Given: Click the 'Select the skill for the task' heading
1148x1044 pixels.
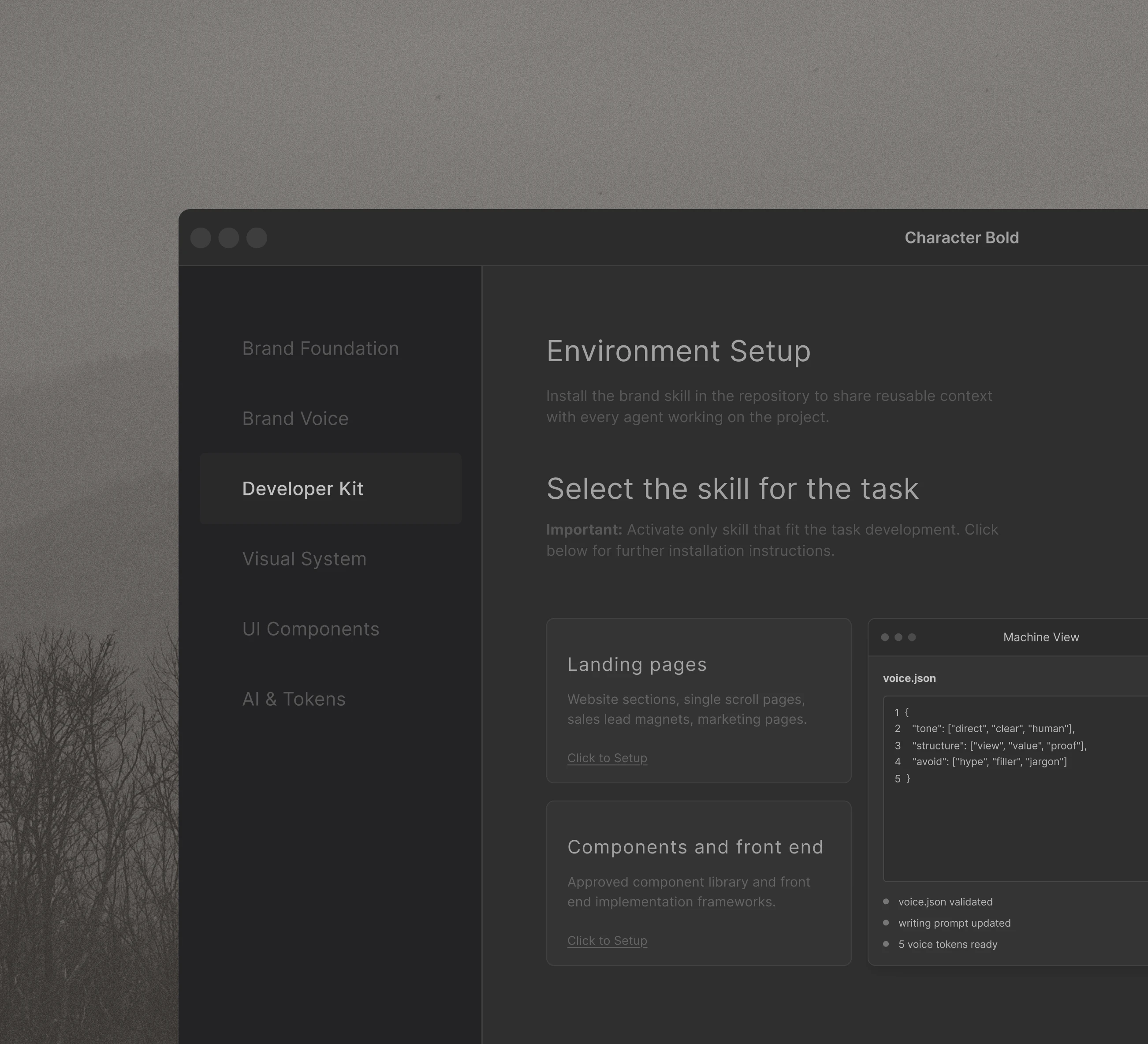Looking at the screenshot, I should coord(732,489).
